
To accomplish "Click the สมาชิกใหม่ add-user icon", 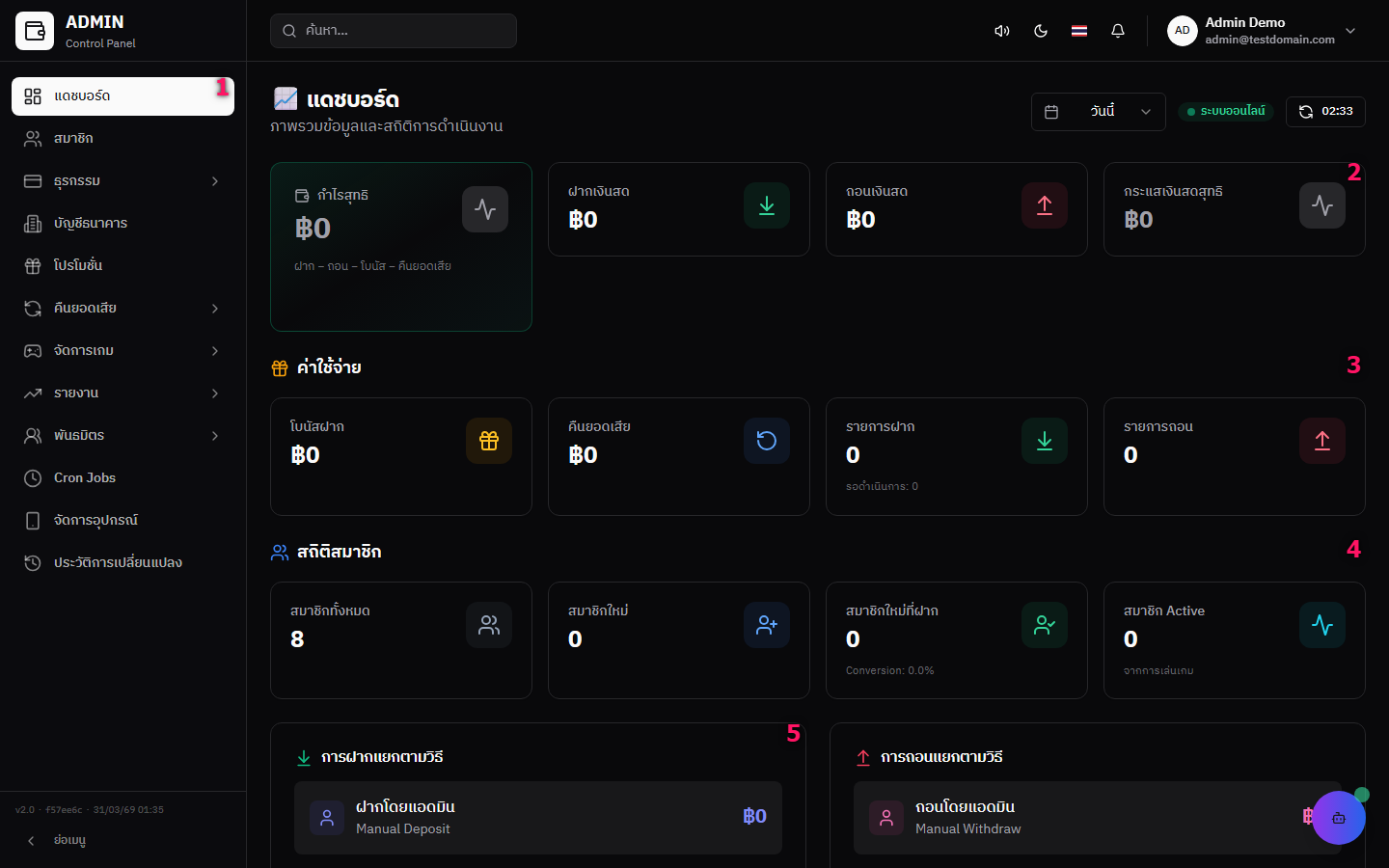I will pos(766,625).
